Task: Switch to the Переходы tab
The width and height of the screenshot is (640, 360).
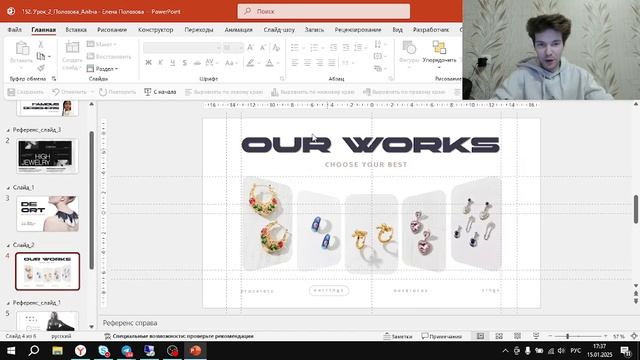Action: [x=199, y=30]
